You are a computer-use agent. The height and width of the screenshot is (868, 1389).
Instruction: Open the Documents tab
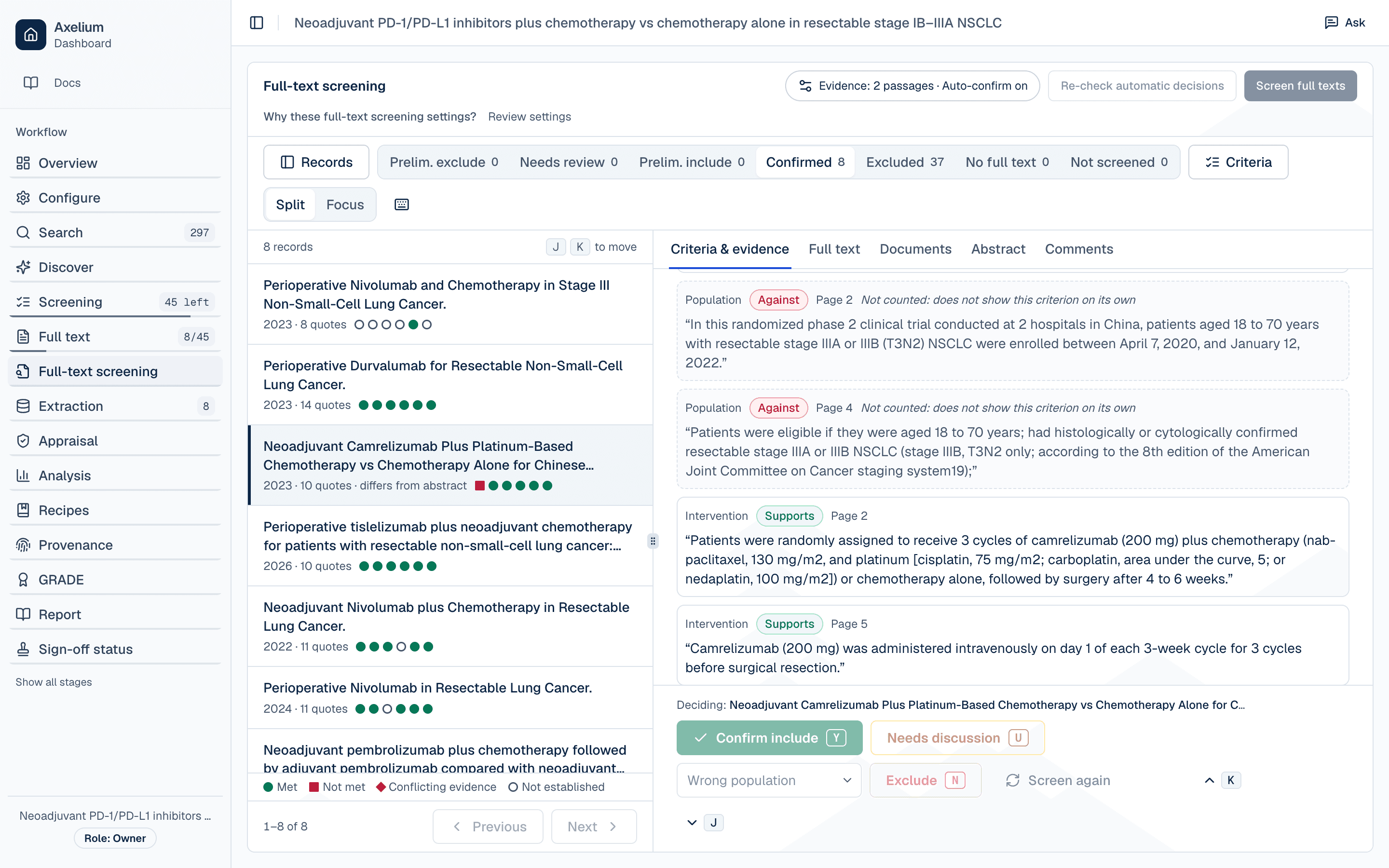(915, 248)
